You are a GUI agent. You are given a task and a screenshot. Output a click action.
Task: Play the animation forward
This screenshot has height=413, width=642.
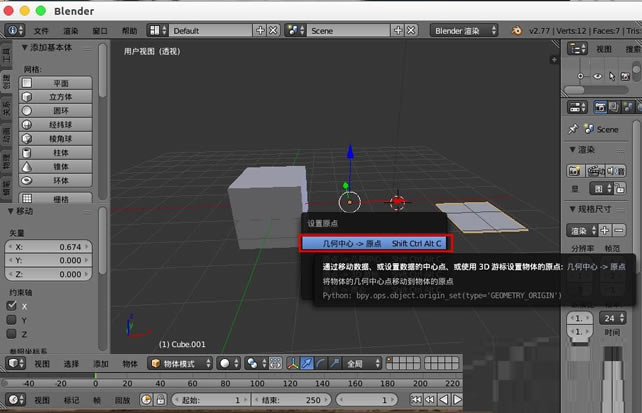457,400
